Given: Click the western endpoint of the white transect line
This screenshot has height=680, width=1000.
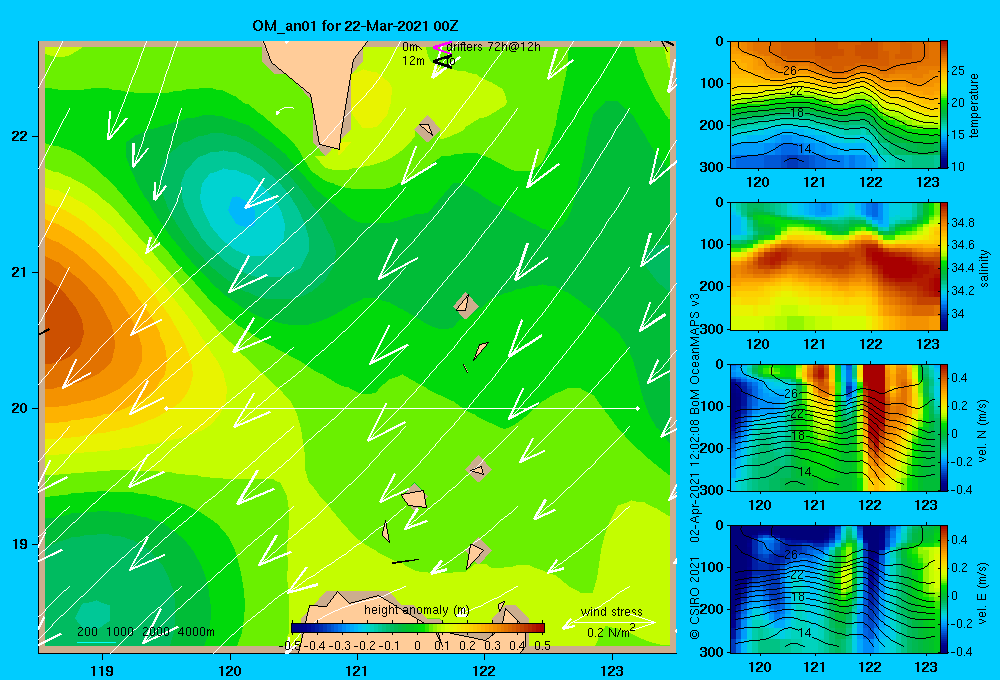Looking at the screenshot, I should pos(166,408).
